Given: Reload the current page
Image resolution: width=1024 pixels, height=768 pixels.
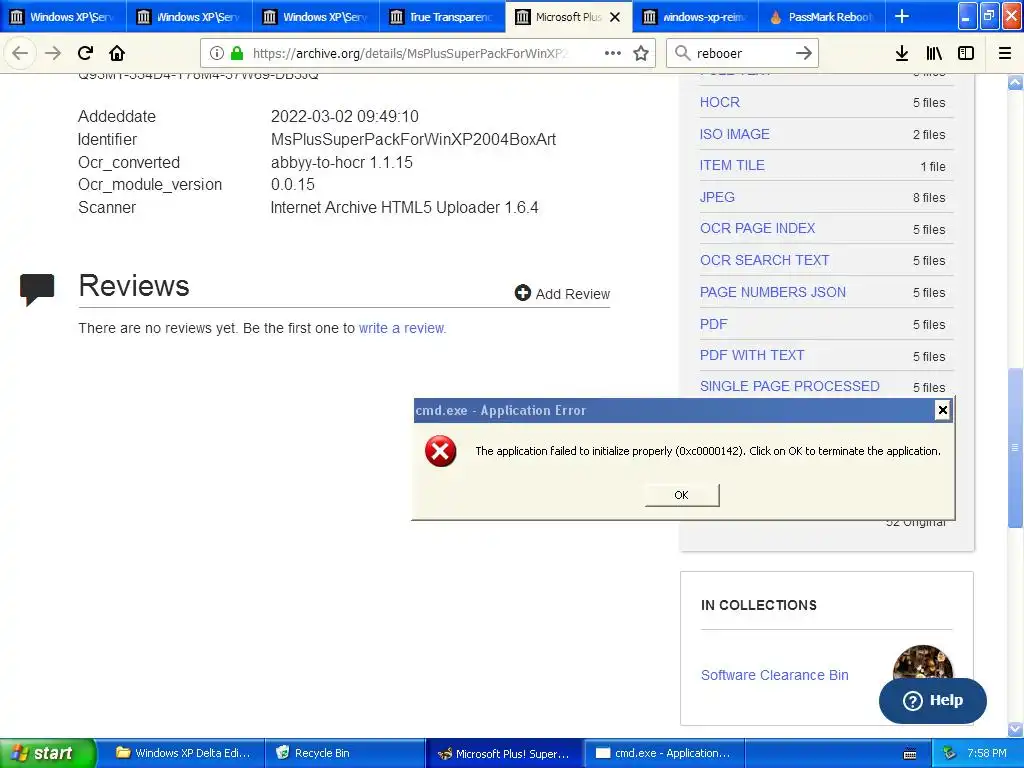Looking at the screenshot, I should 85,53.
